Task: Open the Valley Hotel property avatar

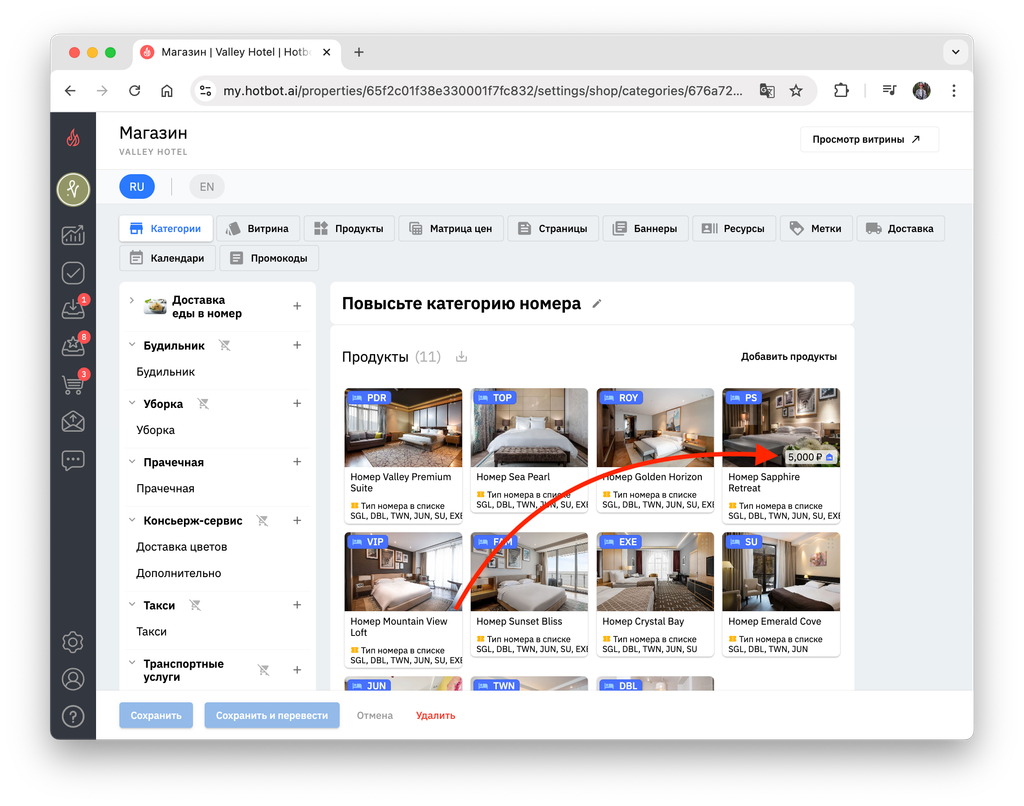Action: 73,189
